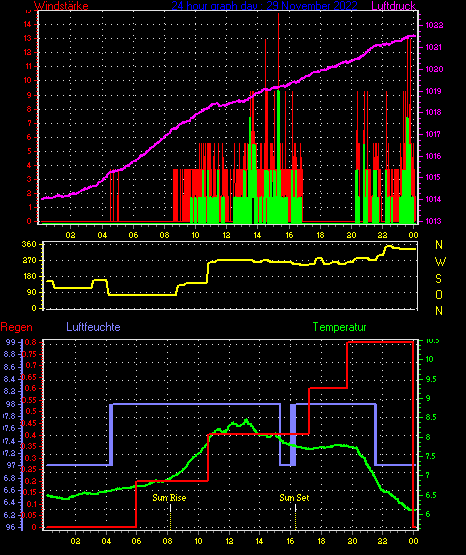
Task: Click pressure axis value 1022
Action: click(x=434, y=25)
